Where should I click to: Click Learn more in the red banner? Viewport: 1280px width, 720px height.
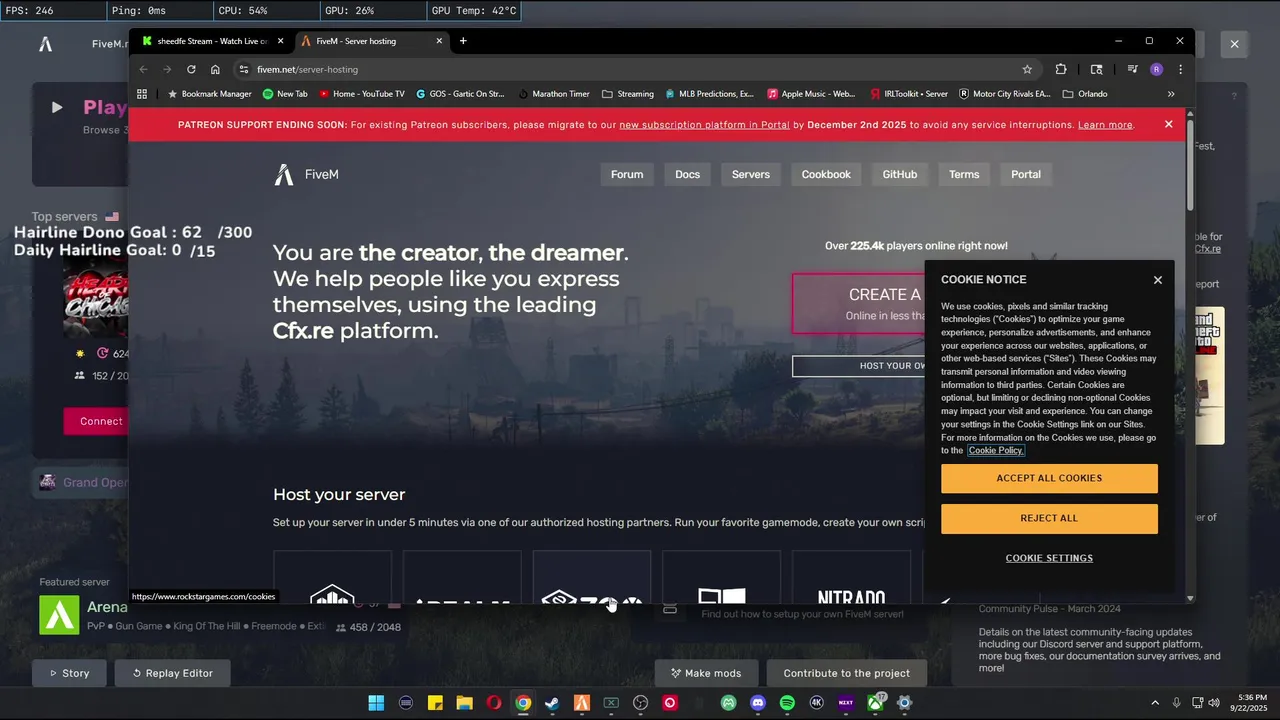[1105, 125]
